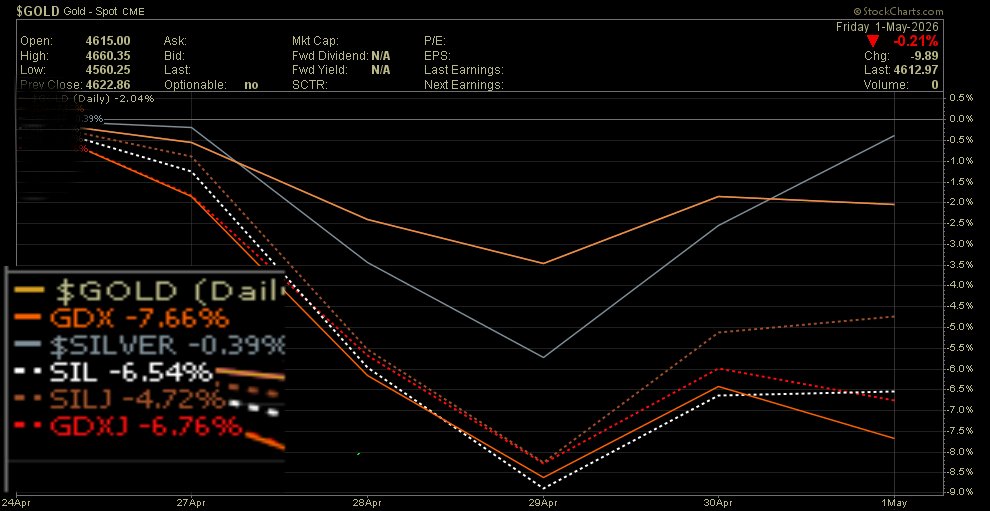Click the Open value 4615.00
990x511 pixels.
[x=108, y=41]
